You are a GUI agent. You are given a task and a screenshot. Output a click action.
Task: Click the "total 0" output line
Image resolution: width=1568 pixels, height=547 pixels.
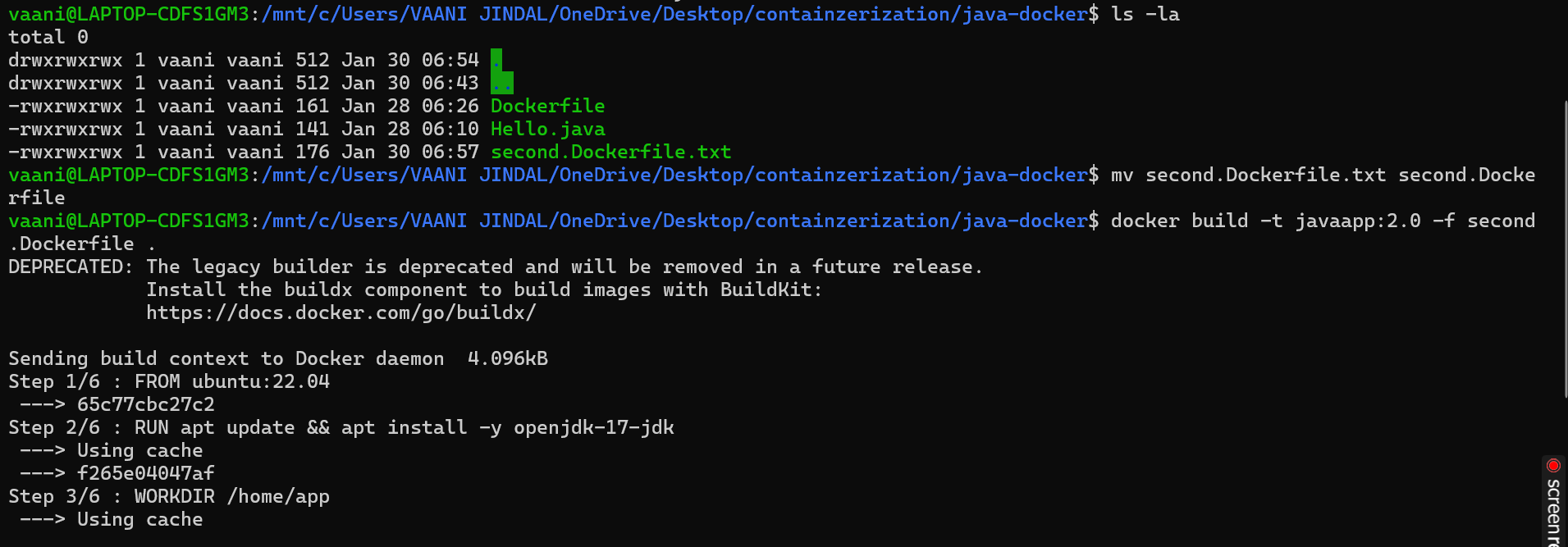tap(48, 37)
